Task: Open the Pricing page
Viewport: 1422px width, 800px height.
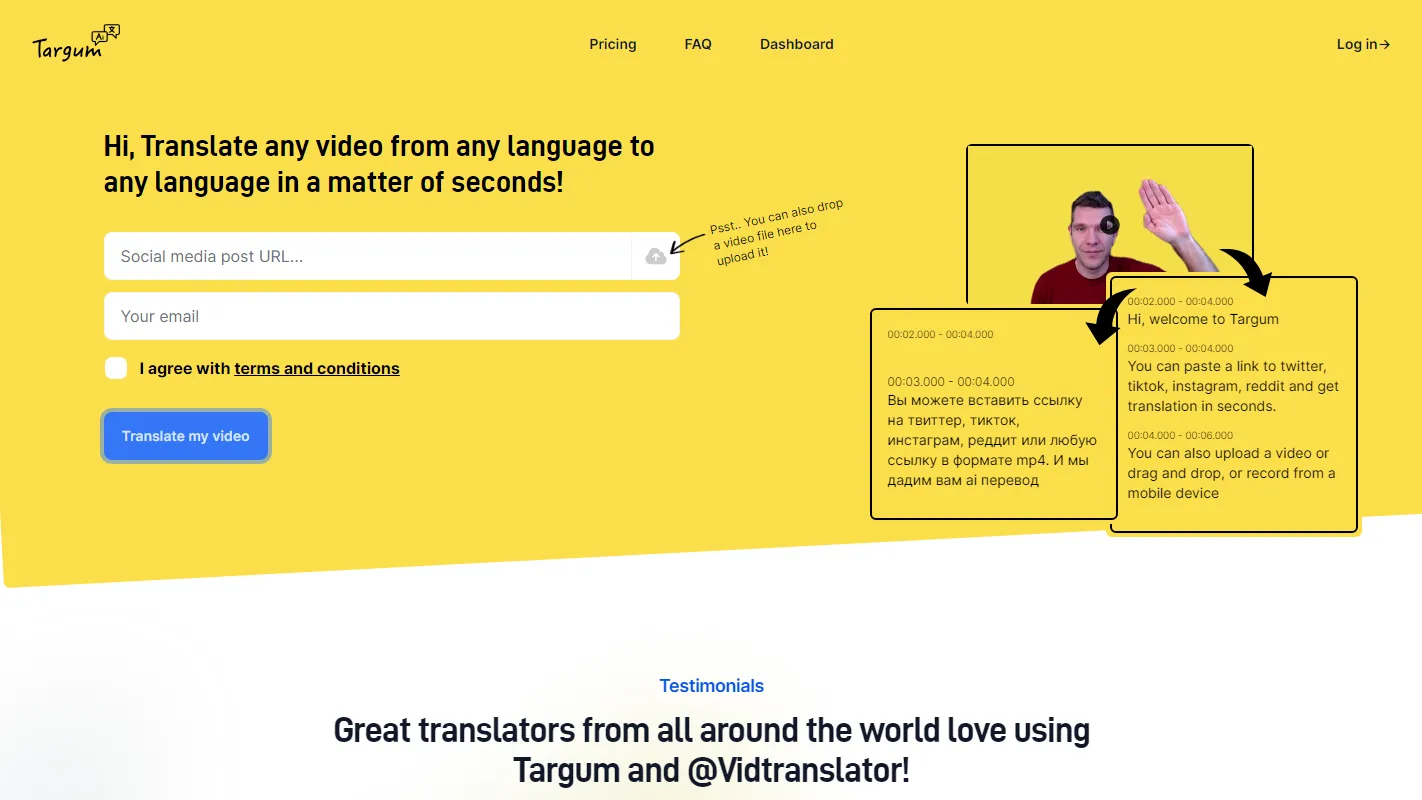Action: (612, 44)
